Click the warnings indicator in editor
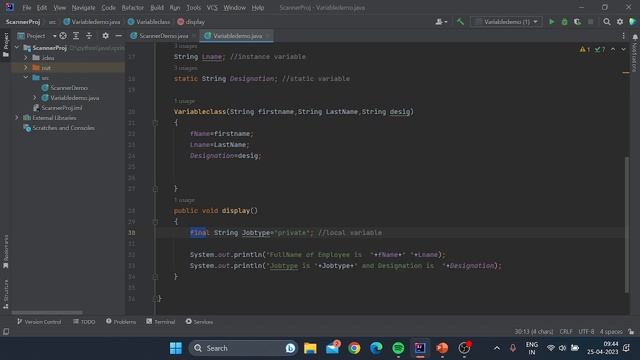640x360 pixels. (x=585, y=49)
